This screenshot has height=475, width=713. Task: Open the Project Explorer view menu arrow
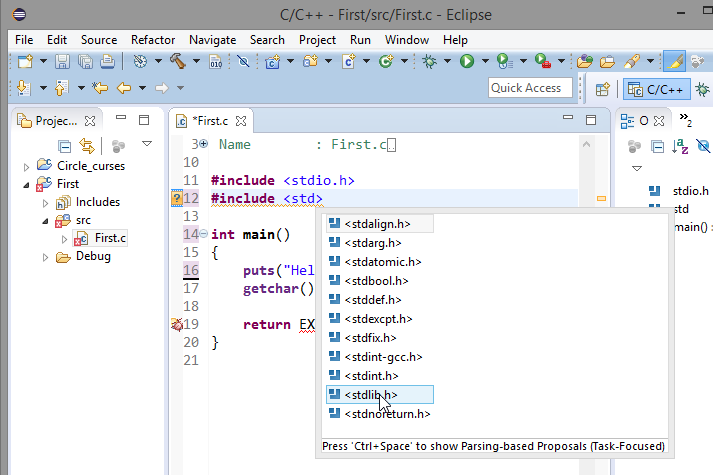tap(147, 145)
